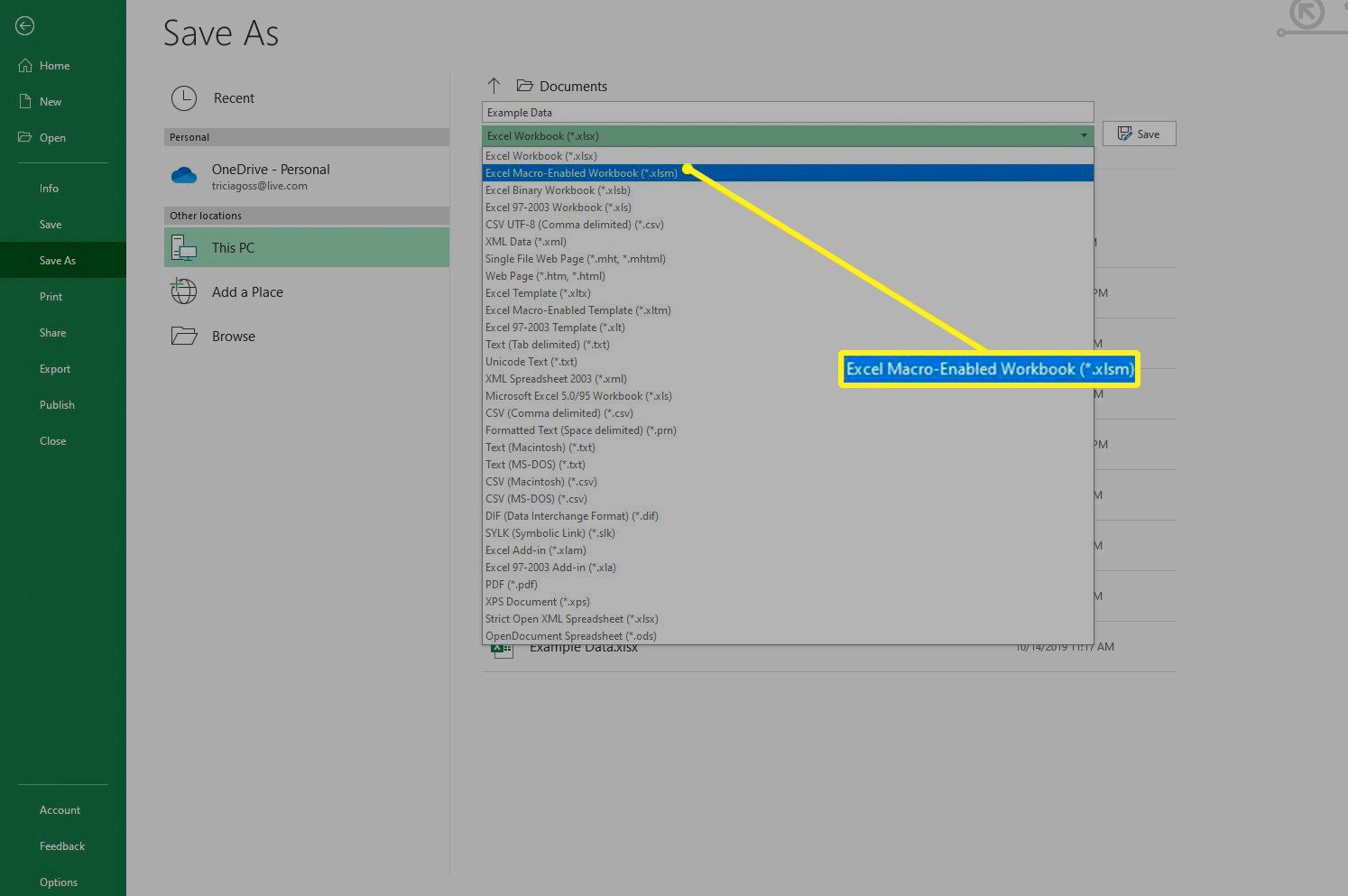
Task: Select DIF (Data Interchange Format)
Action: coord(788,516)
